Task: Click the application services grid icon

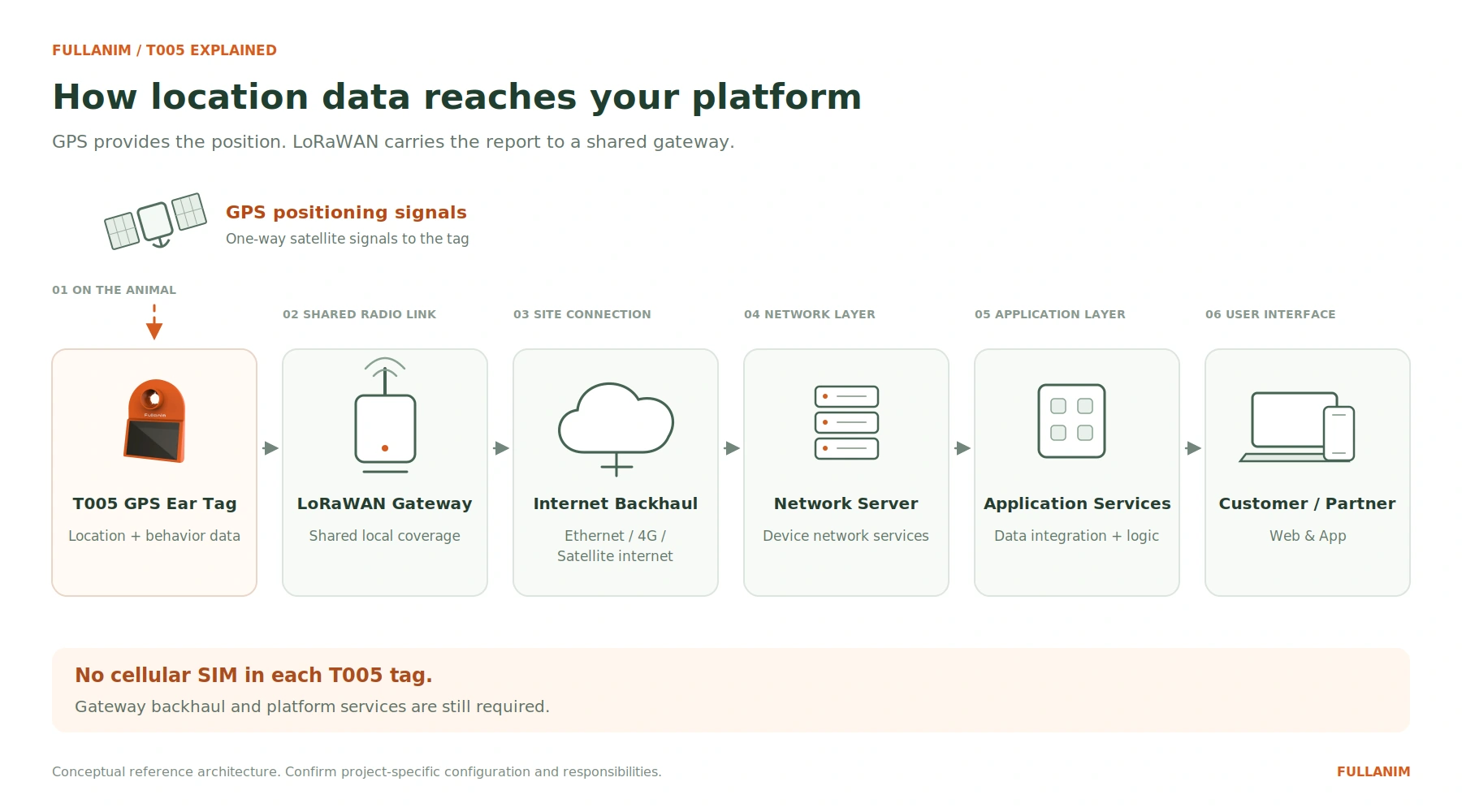Action: [1071, 421]
